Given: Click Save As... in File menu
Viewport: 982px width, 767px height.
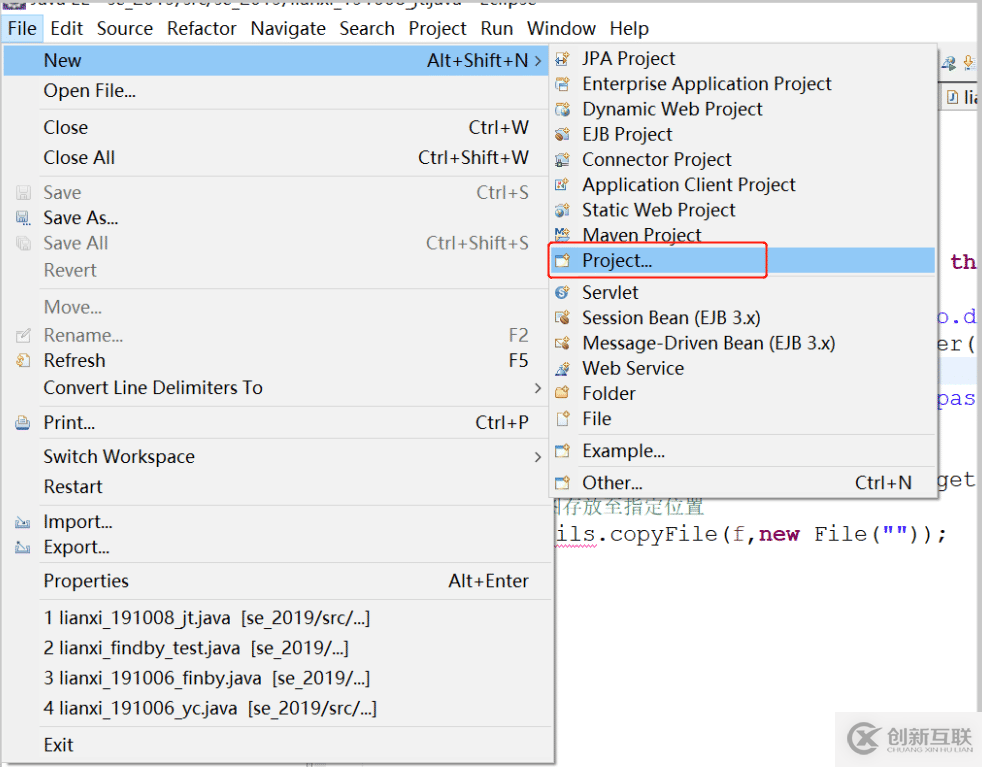Looking at the screenshot, I should click(80, 218).
